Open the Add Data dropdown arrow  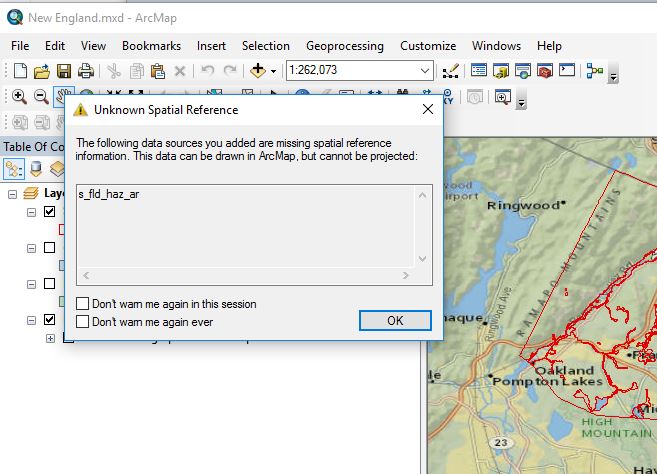[x=274, y=71]
